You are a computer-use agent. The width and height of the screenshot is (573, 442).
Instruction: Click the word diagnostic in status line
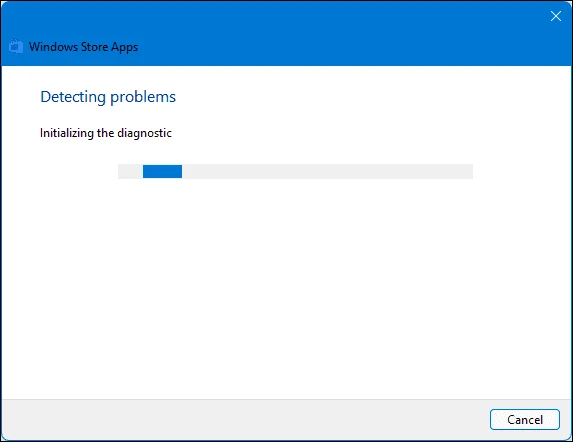click(144, 134)
